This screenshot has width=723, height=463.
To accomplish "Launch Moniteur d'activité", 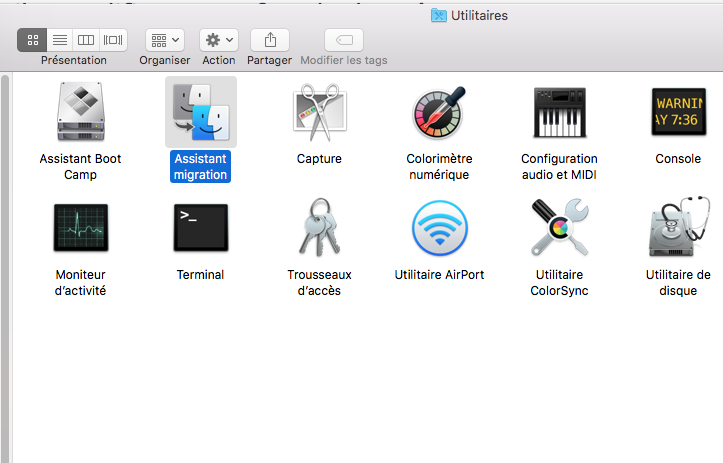I will pos(80,228).
